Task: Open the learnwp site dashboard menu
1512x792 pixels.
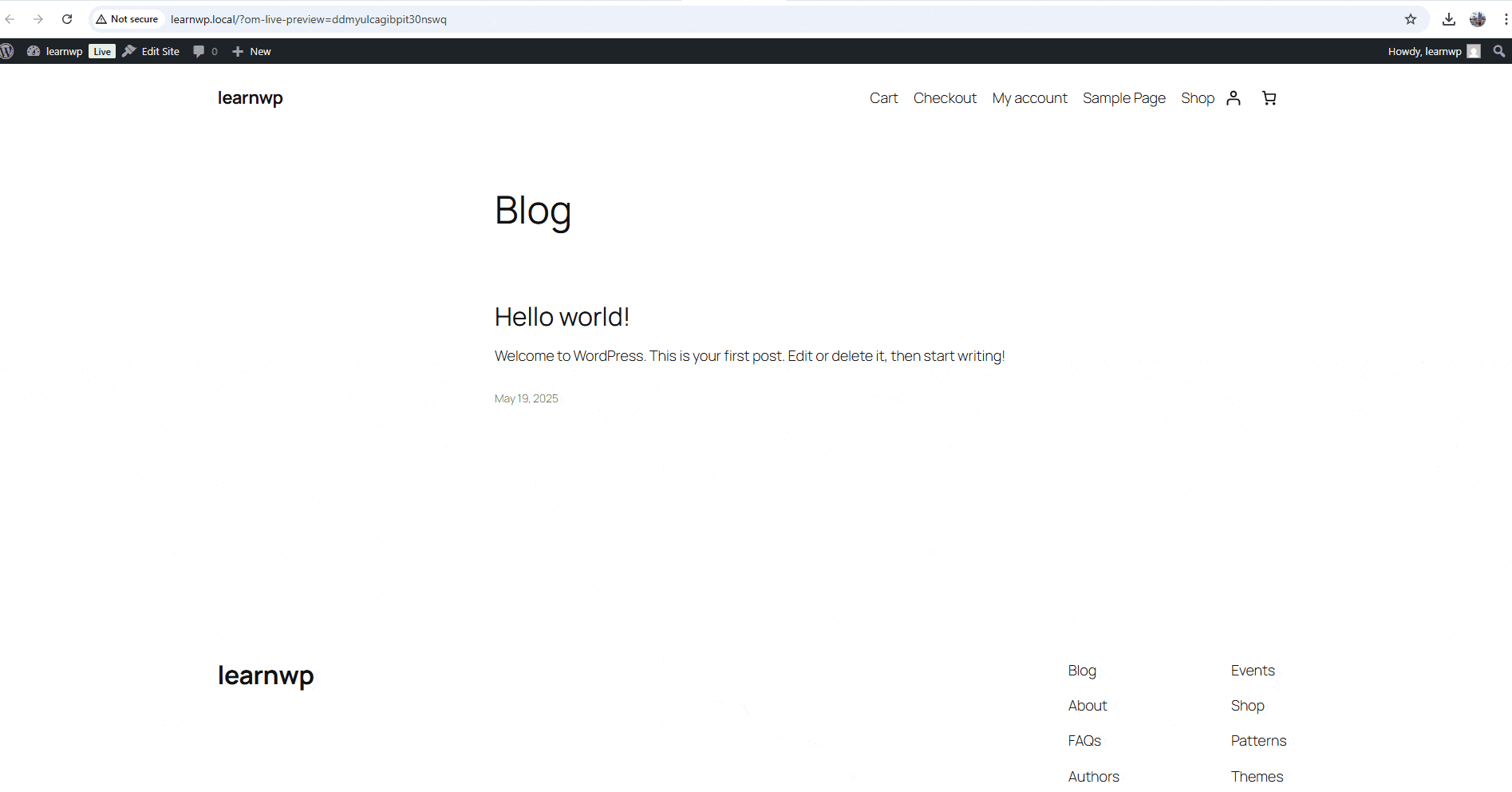Action: click(x=55, y=51)
